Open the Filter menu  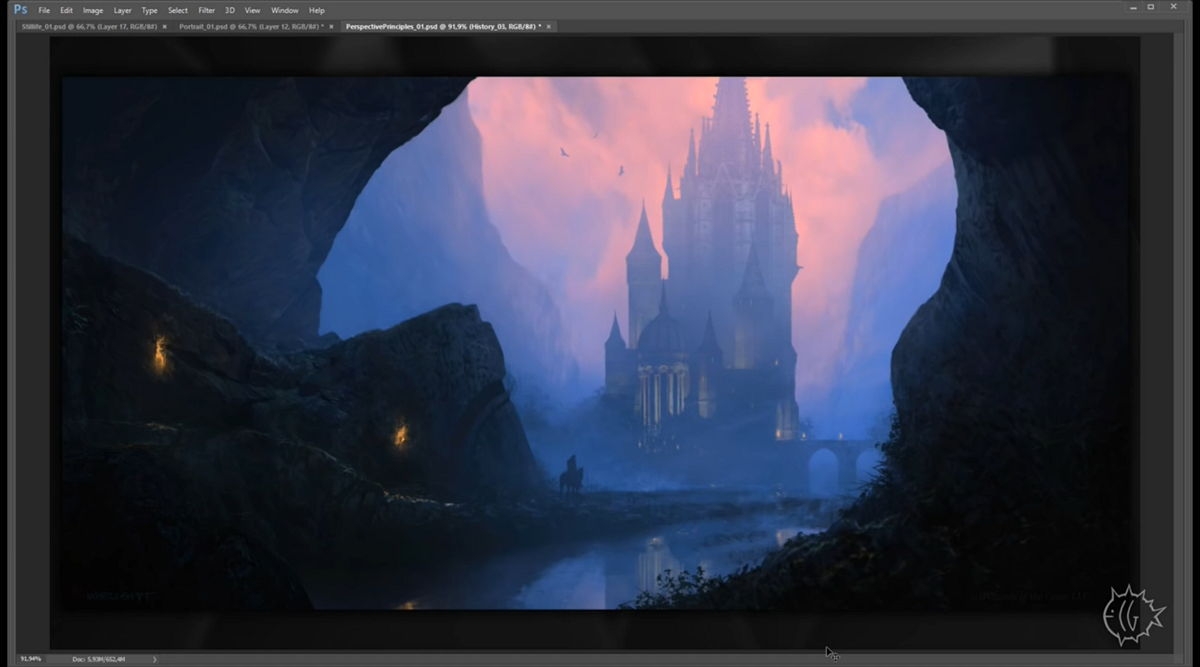207,10
